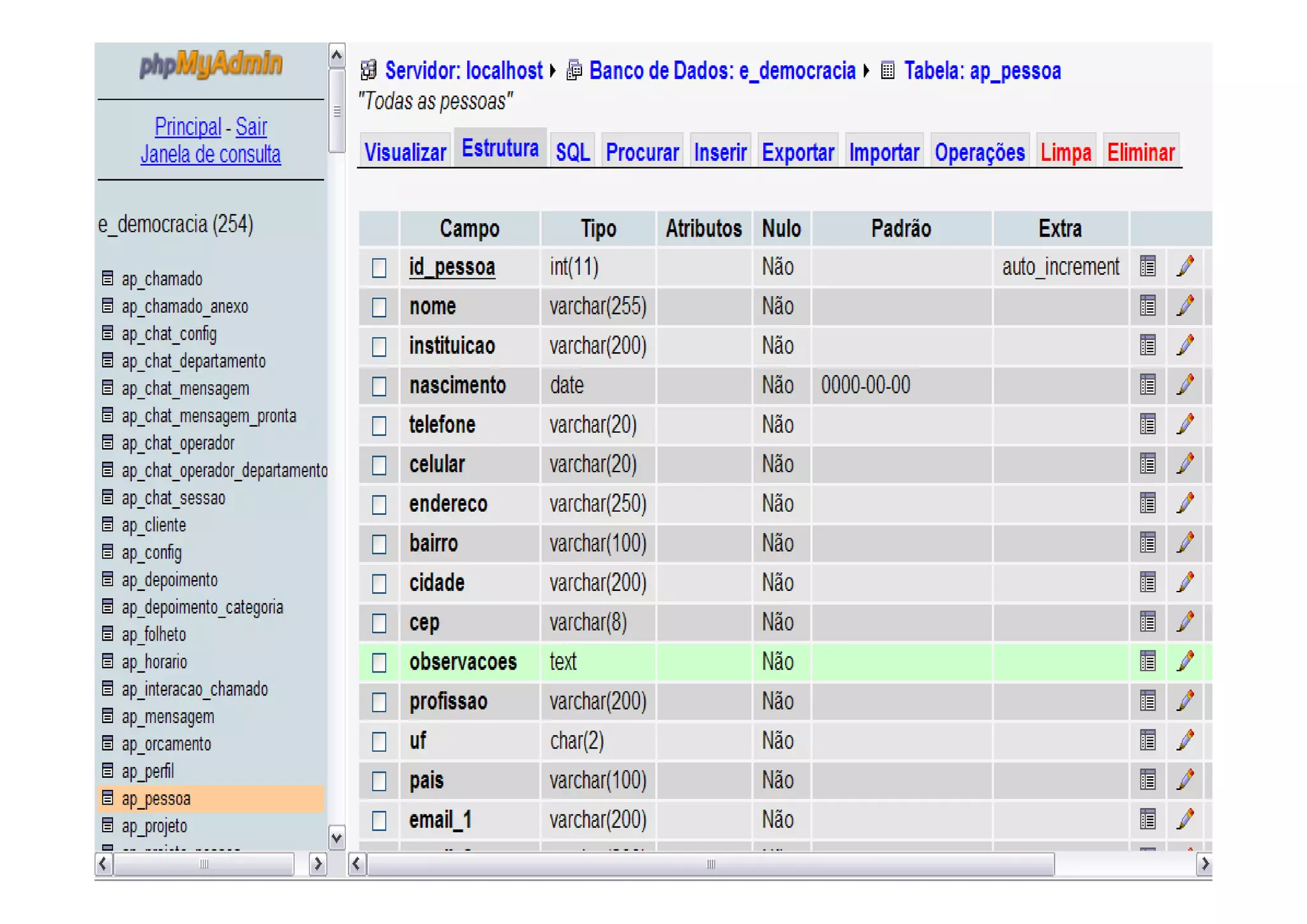The width and height of the screenshot is (1307, 924).
Task: Check the nome field checkbox
Action: click(379, 307)
